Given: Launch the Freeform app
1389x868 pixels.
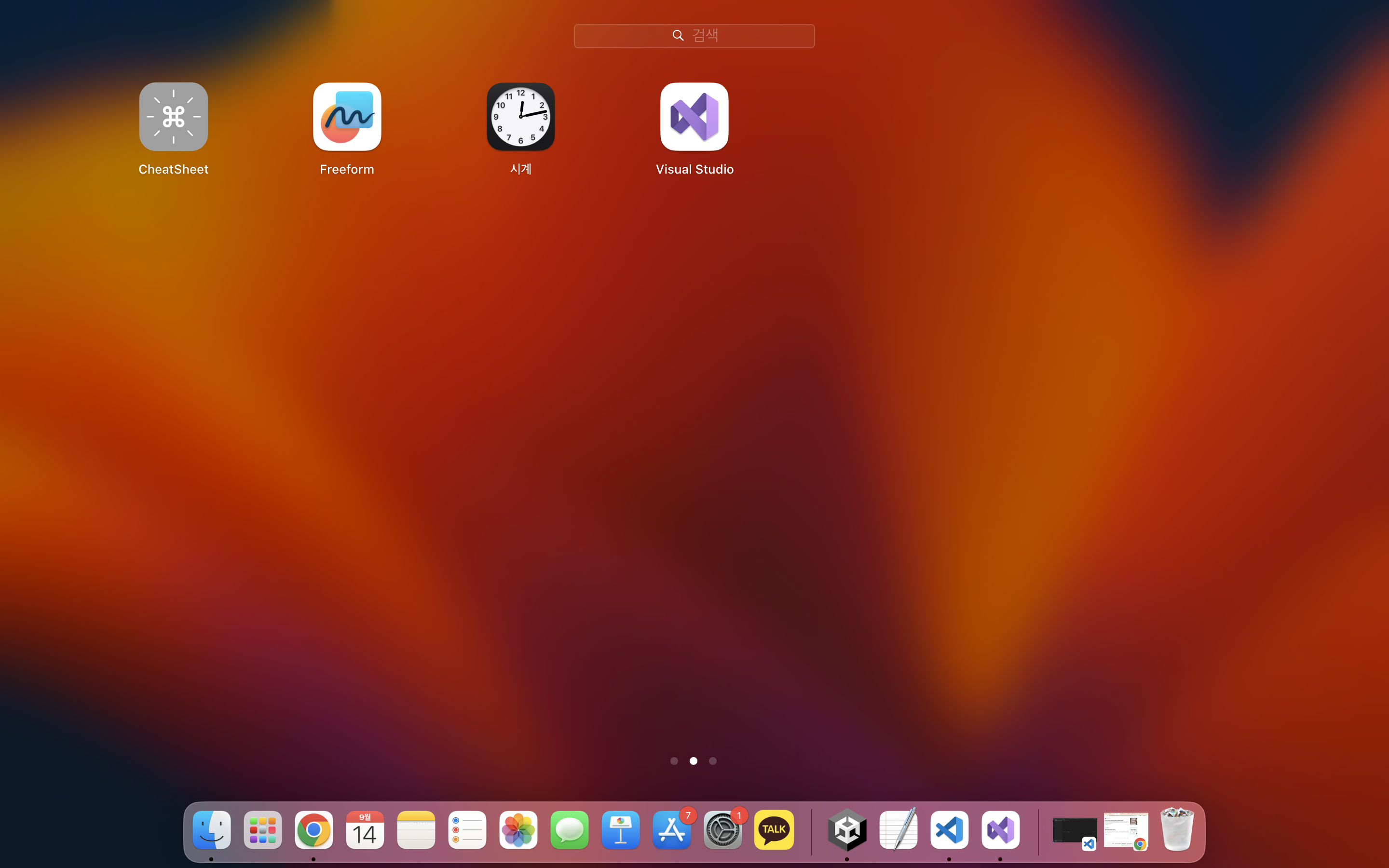Looking at the screenshot, I should click(347, 117).
